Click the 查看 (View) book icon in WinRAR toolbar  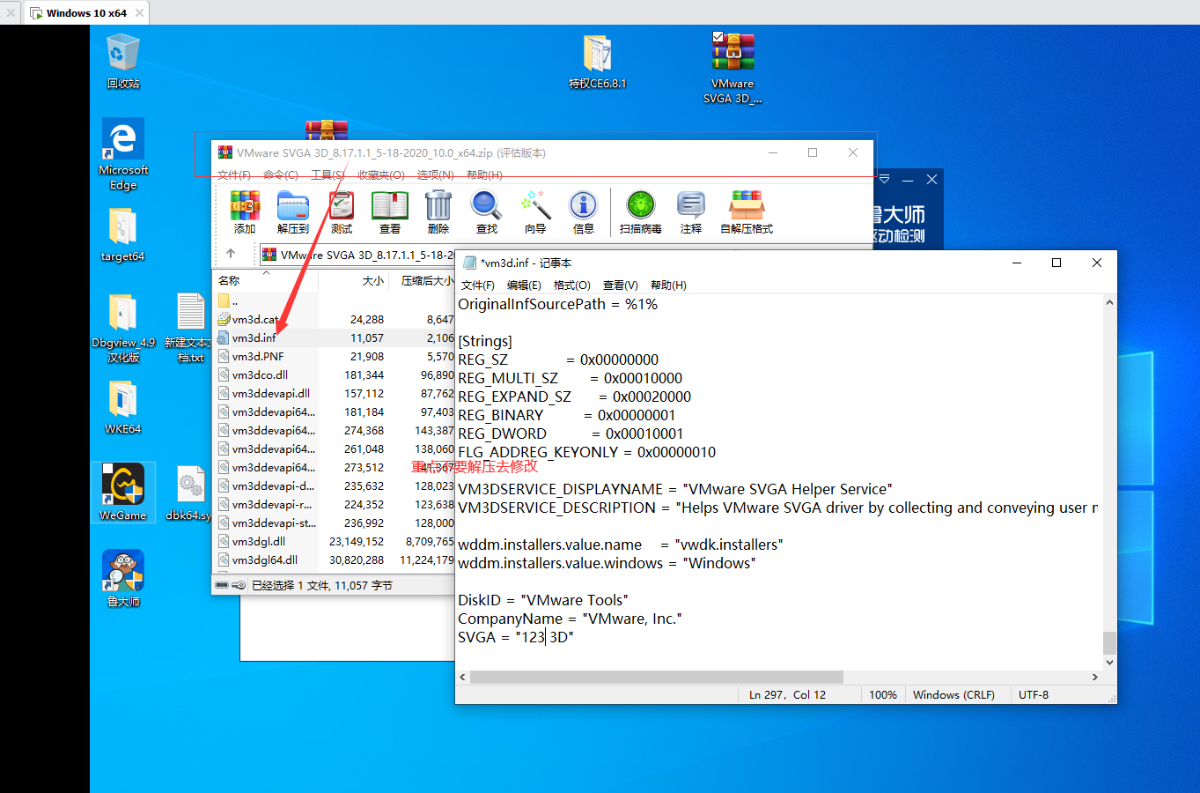(389, 213)
